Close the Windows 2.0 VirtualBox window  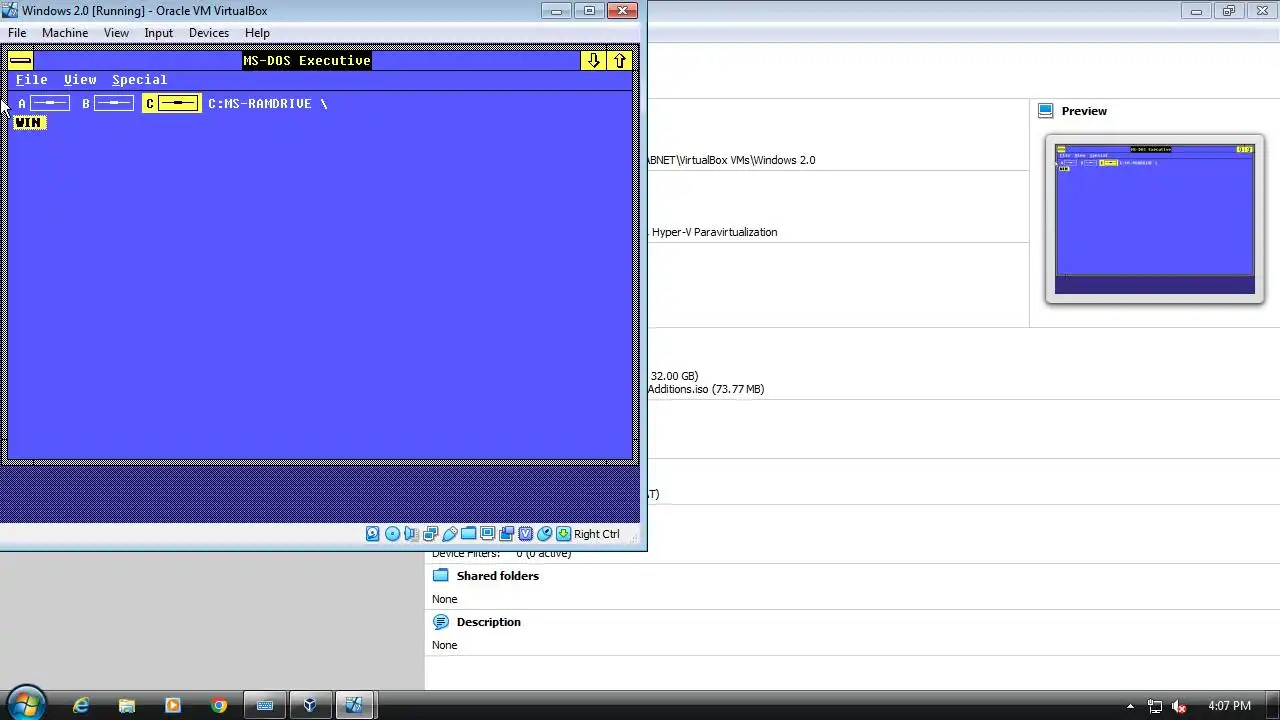pyautogui.click(x=622, y=11)
